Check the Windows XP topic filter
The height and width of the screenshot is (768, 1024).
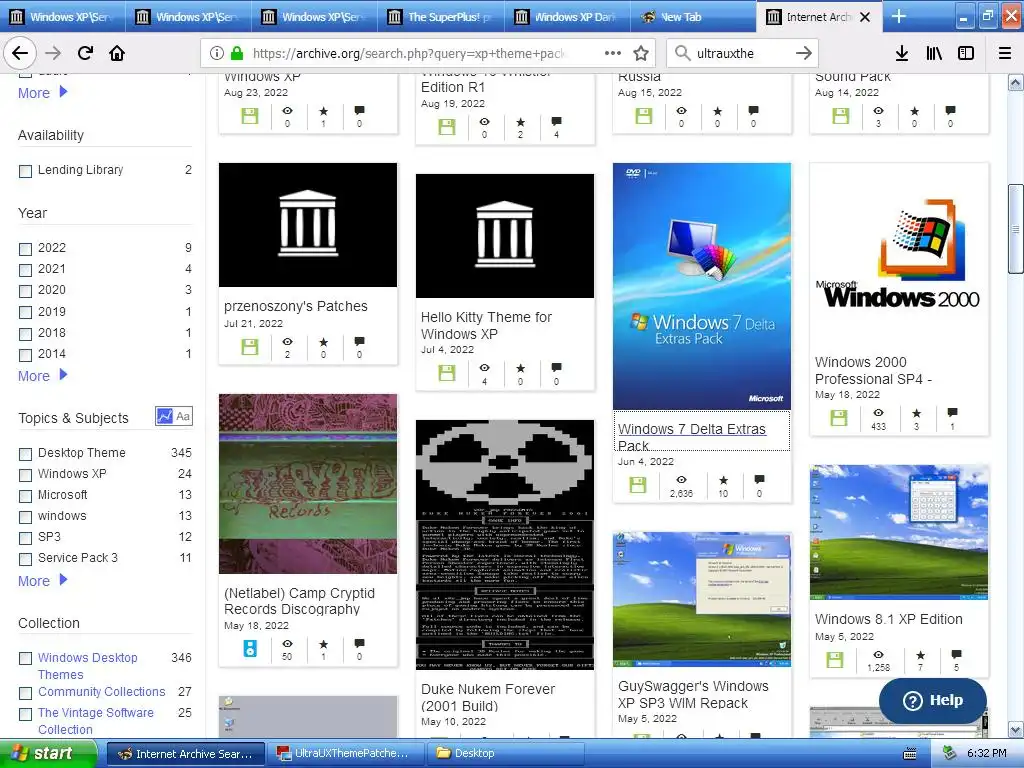(x=25, y=475)
